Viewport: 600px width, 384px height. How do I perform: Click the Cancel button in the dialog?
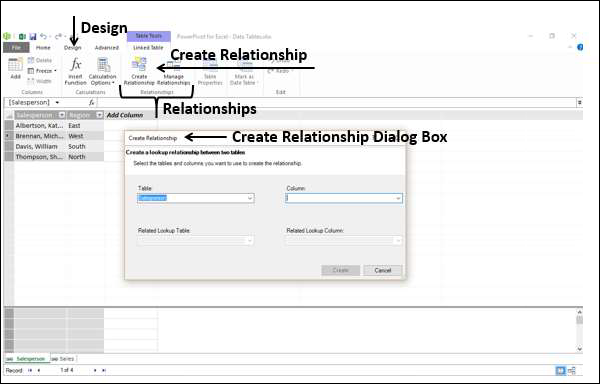click(x=383, y=270)
